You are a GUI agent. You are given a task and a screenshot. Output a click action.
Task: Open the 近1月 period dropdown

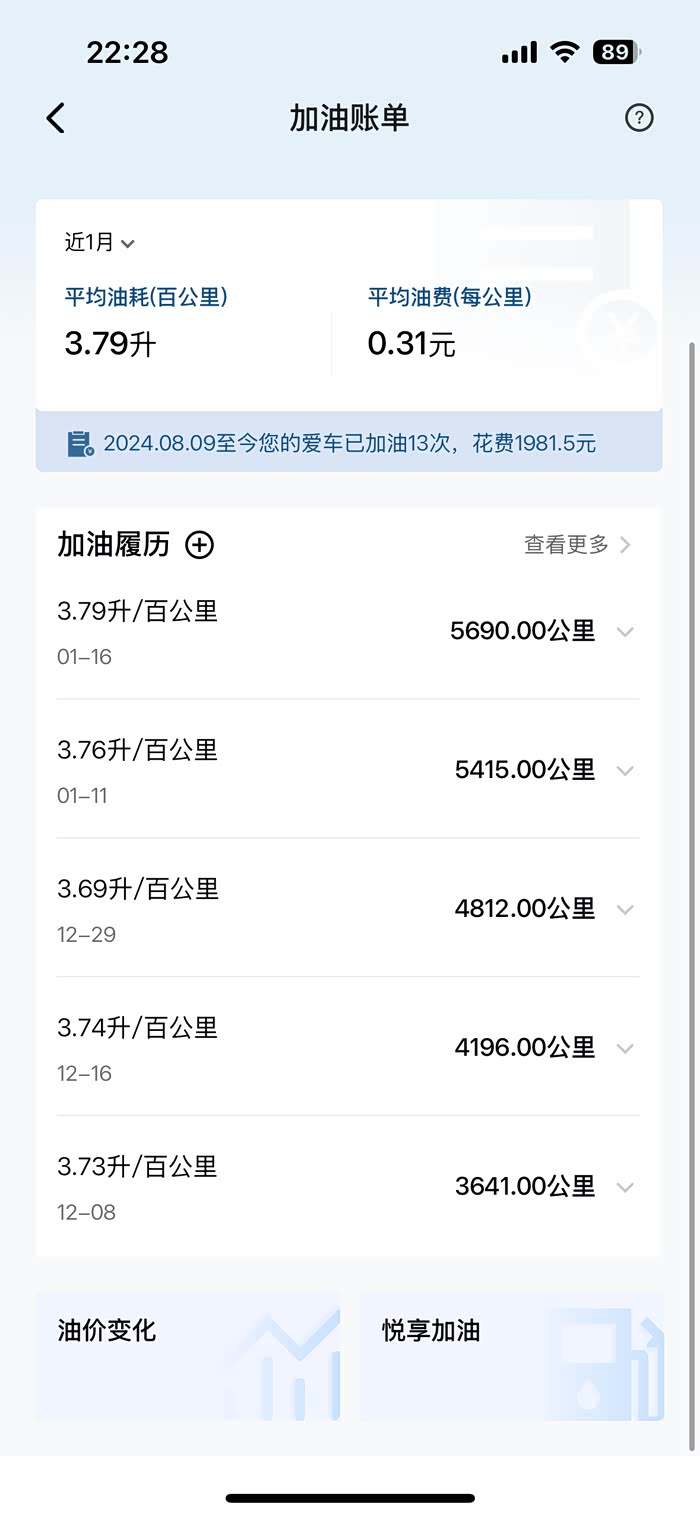click(x=99, y=242)
